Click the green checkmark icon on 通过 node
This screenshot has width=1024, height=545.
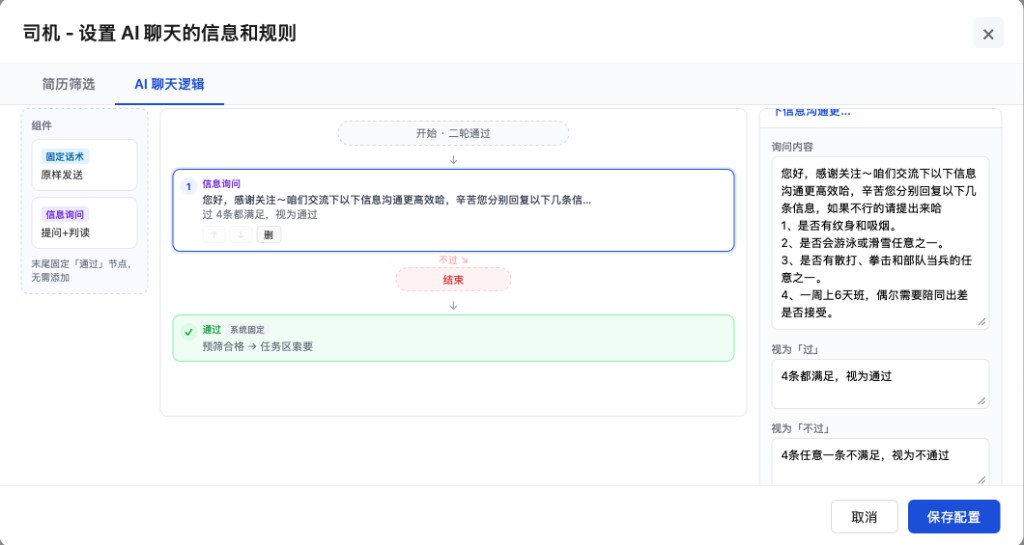pos(188,332)
